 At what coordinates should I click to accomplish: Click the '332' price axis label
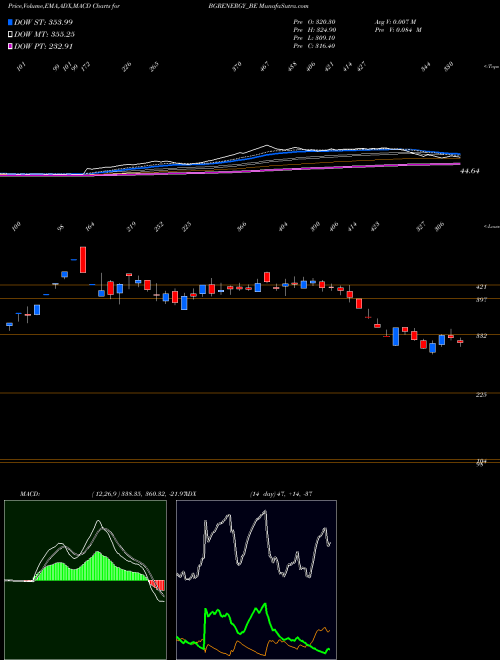click(x=482, y=336)
